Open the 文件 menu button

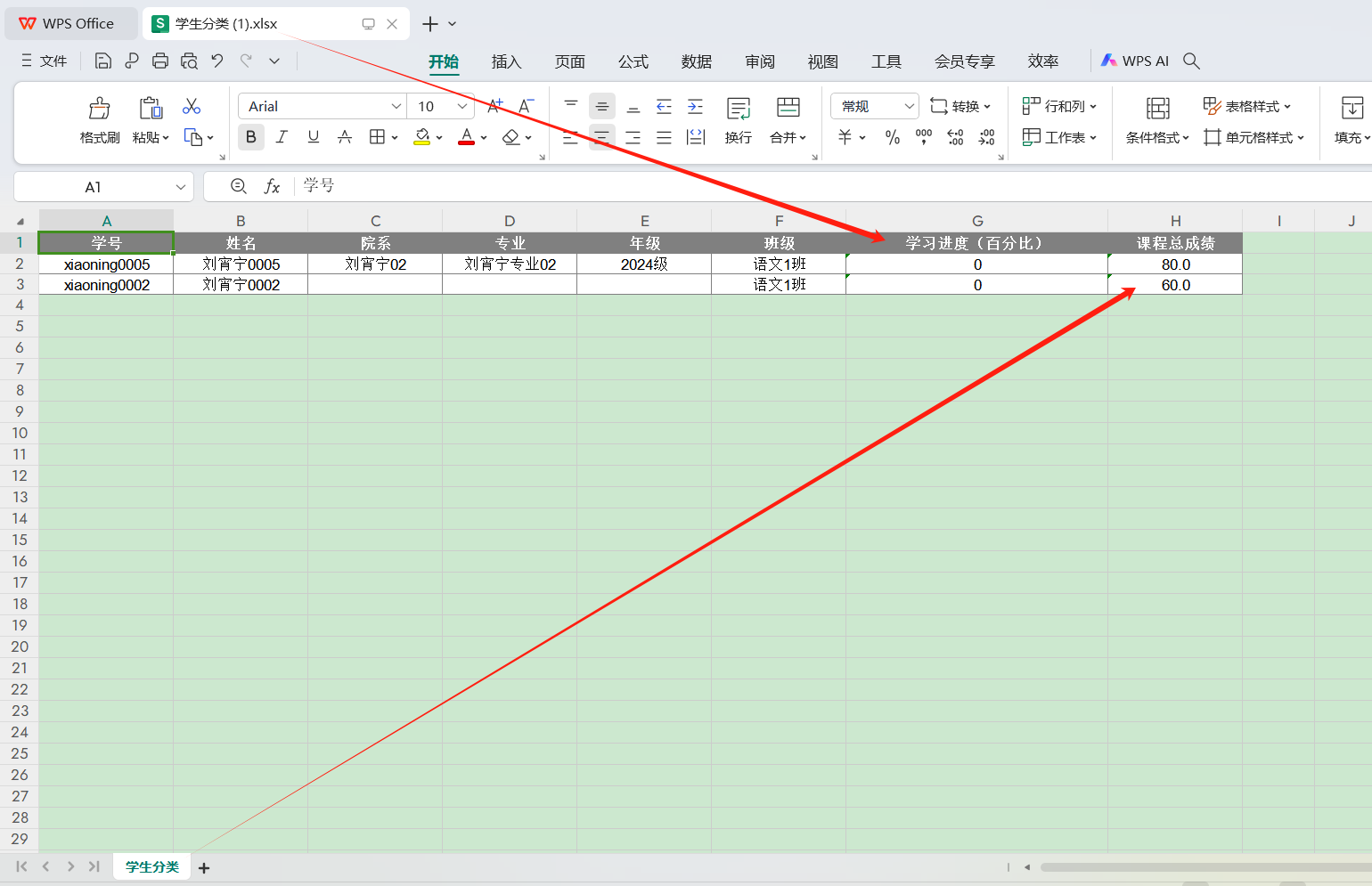tap(45, 61)
